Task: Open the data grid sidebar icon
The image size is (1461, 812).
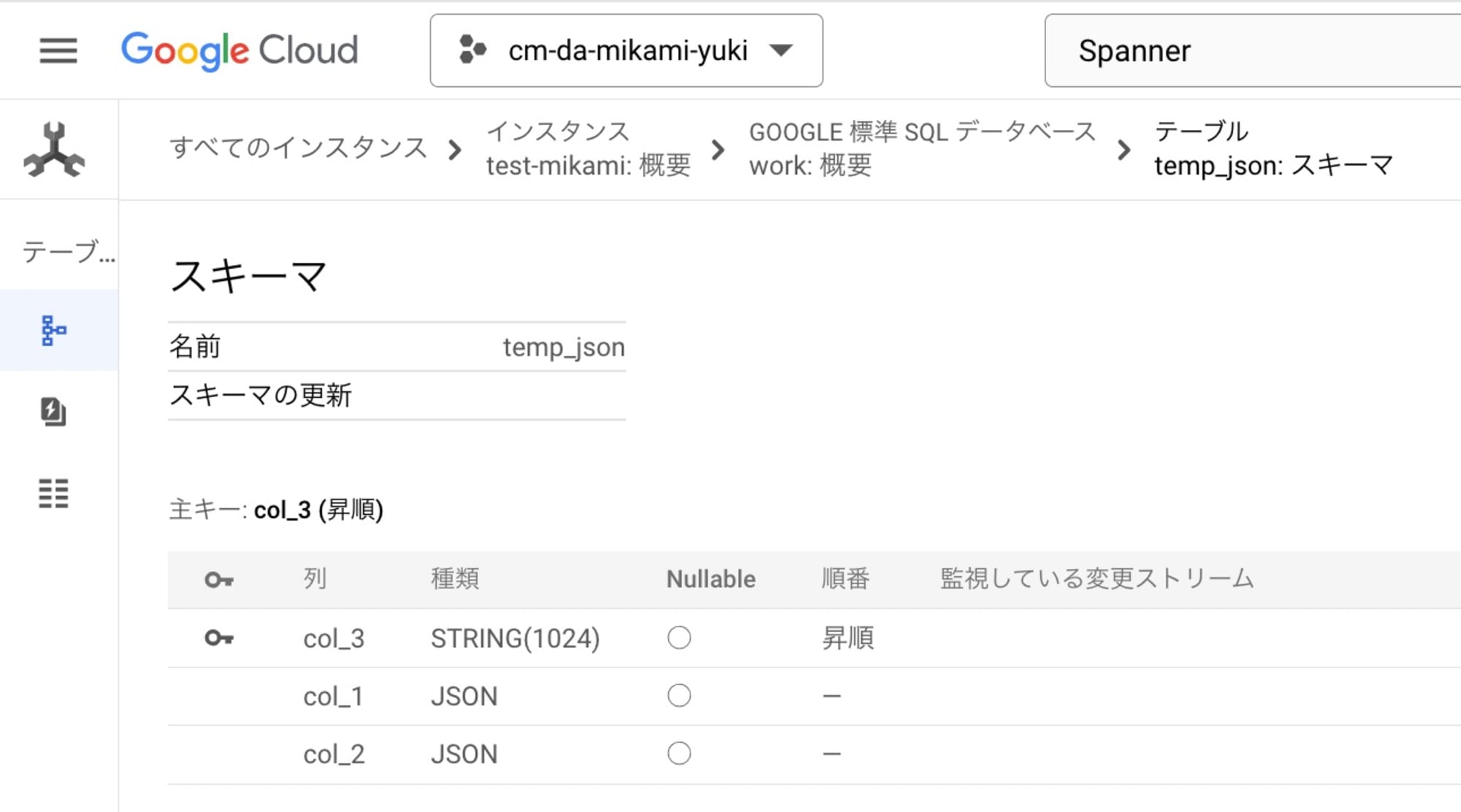Action: tap(53, 494)
